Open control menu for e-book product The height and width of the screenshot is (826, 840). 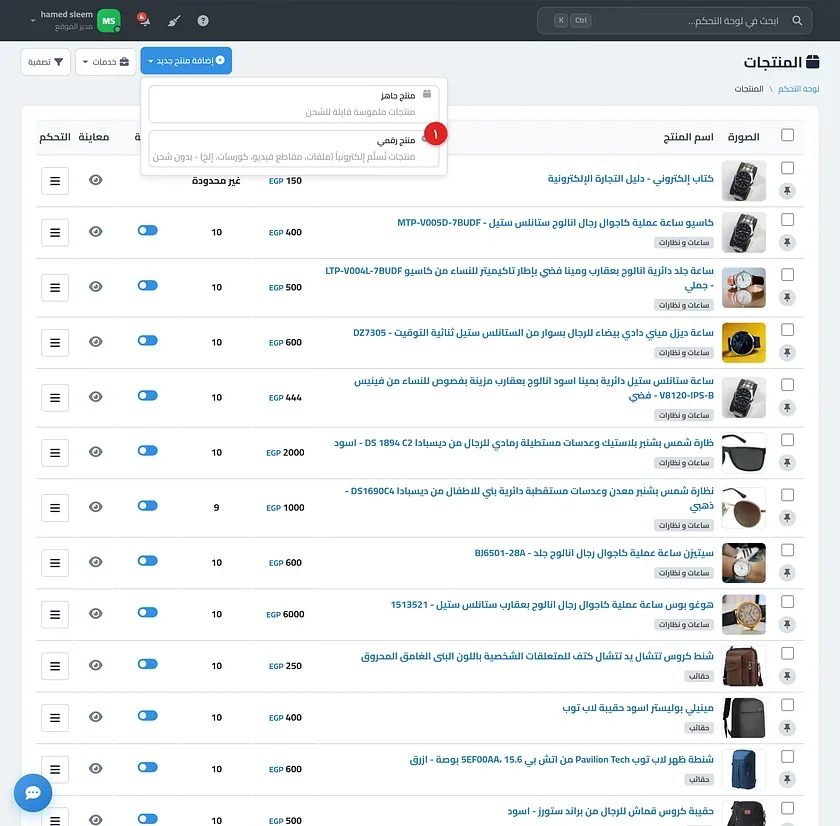point(55,181)
